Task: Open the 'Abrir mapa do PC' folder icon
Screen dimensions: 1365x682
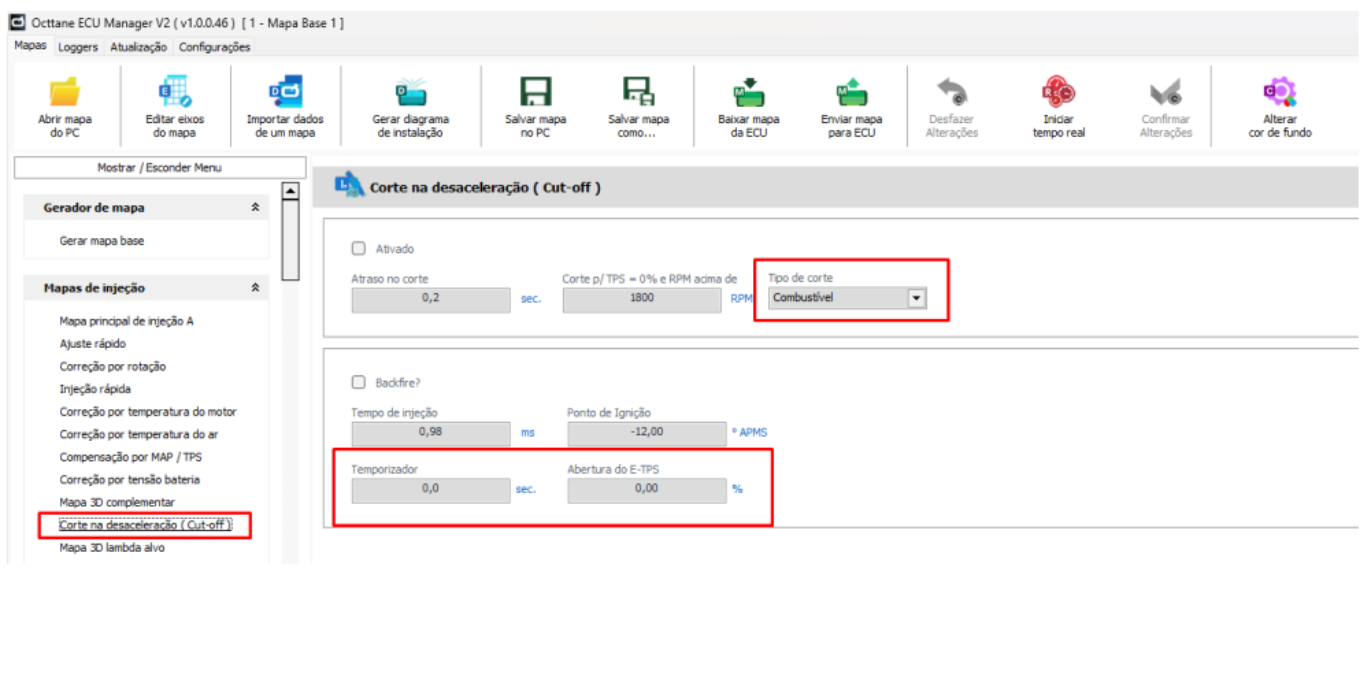Action: 64,93
